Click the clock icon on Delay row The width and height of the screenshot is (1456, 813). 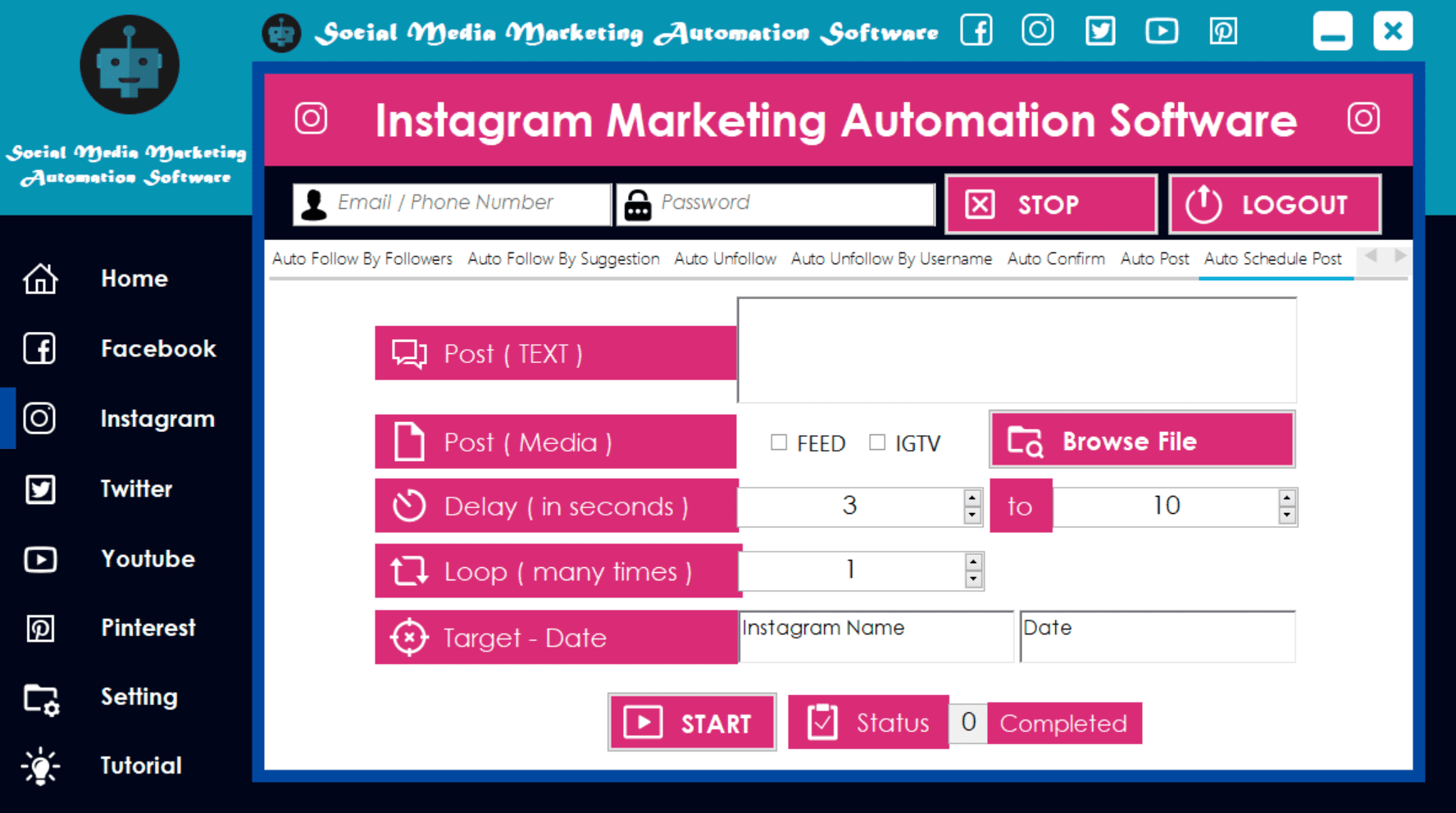(x=409, y=506)
